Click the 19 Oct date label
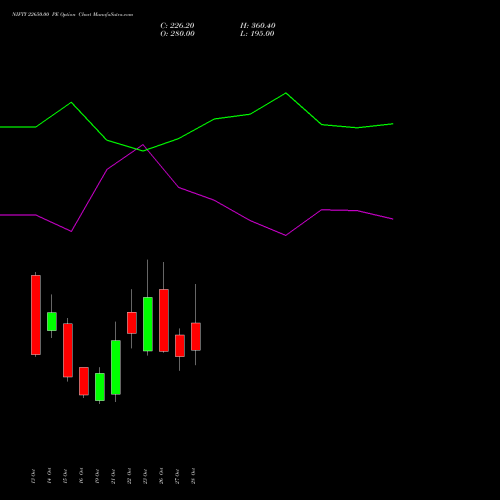 pyautogui.click(x=97, y=476)
